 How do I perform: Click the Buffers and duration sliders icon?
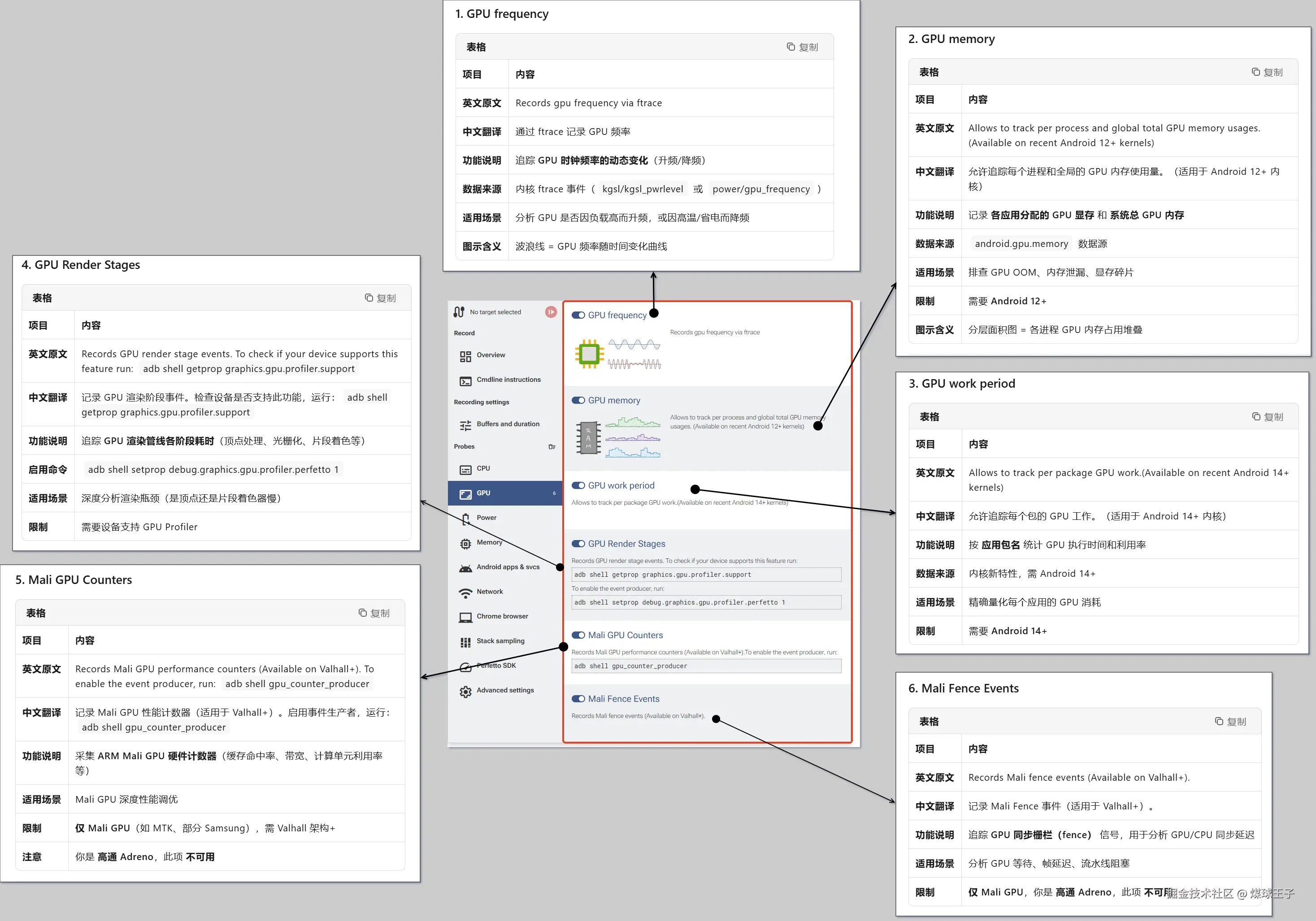click(465, 425)
